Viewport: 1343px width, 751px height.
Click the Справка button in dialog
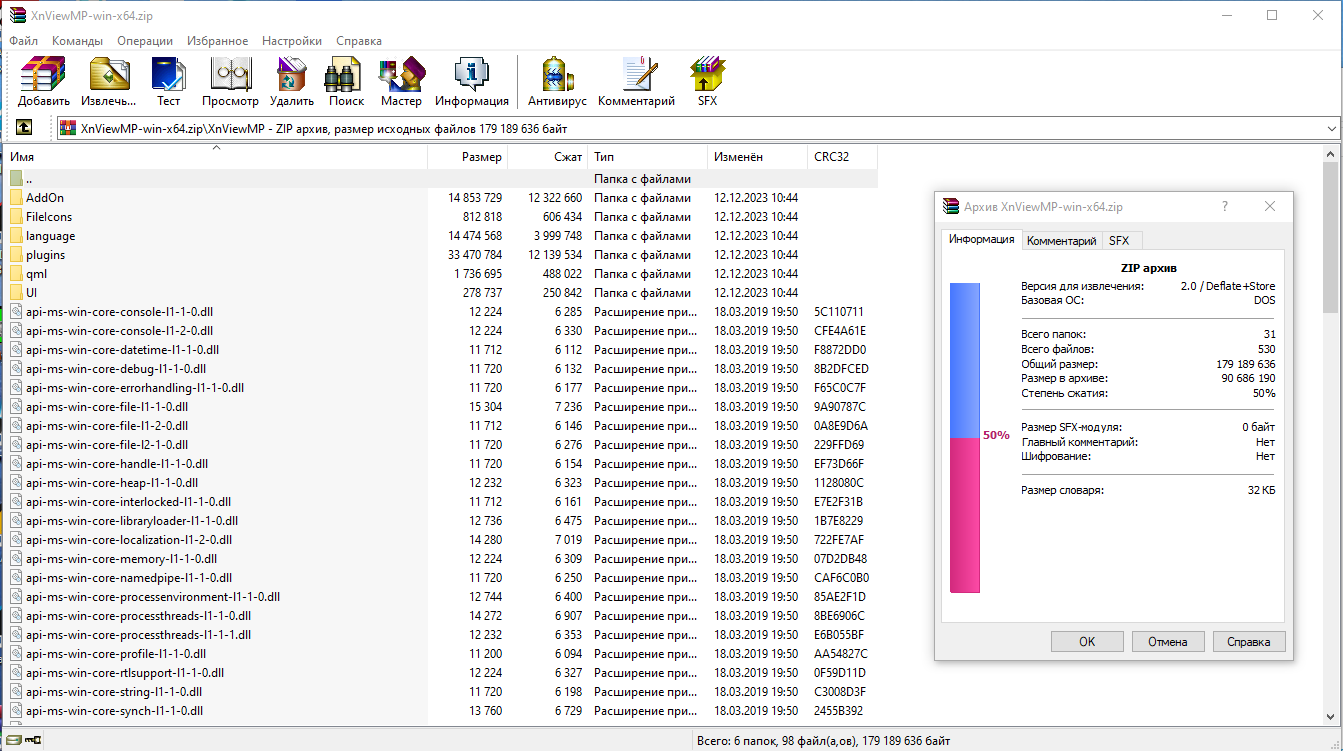click(x=1249, y=642)
